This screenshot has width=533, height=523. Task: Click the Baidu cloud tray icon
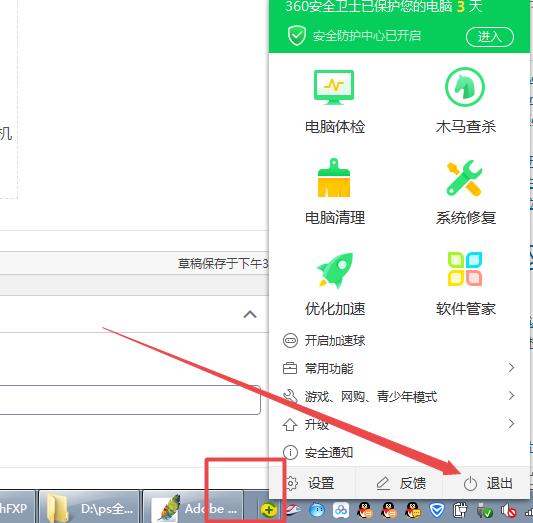click(x=341, y=510)
